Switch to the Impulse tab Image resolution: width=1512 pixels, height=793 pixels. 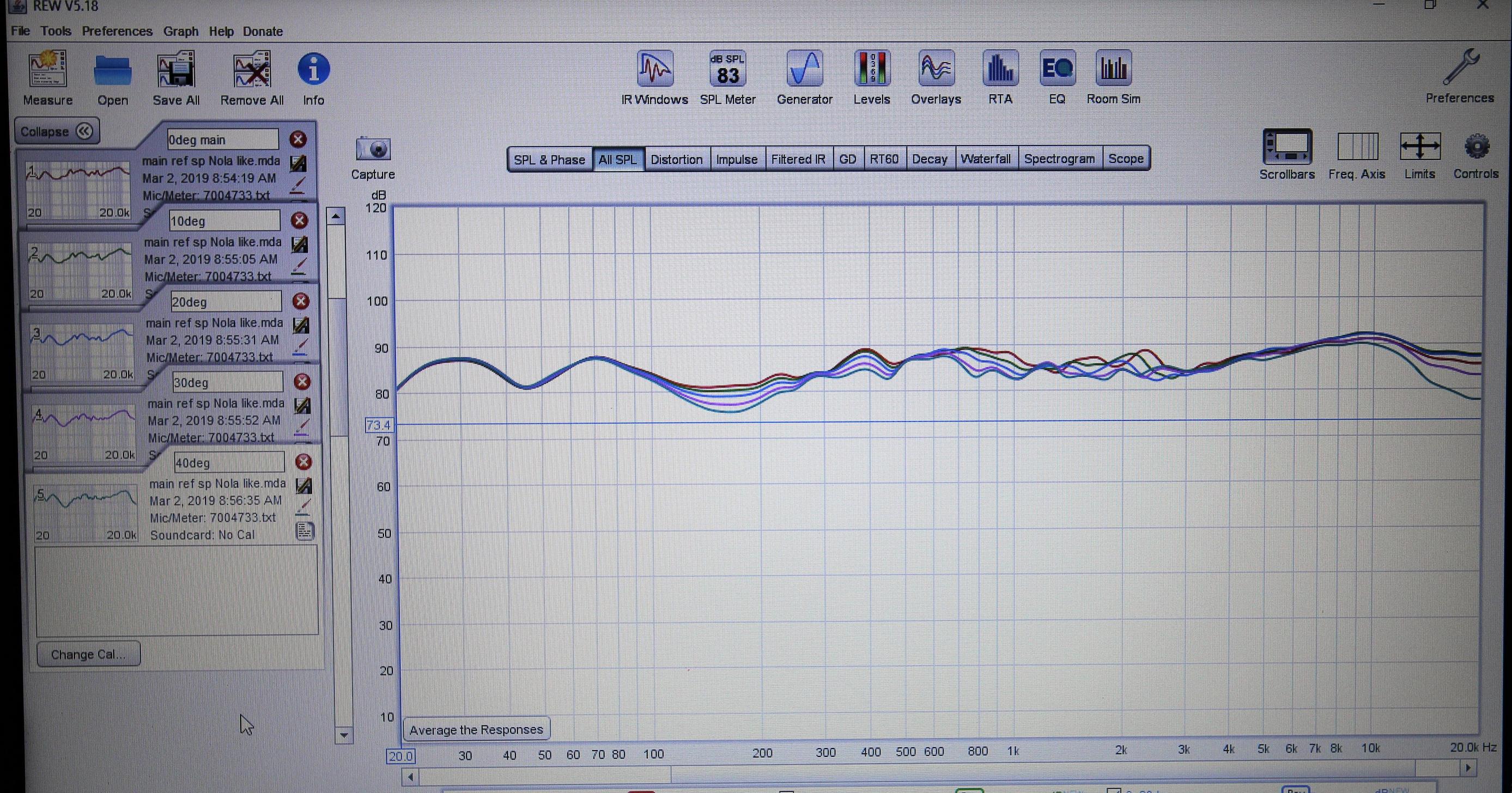tap(737, 159)
